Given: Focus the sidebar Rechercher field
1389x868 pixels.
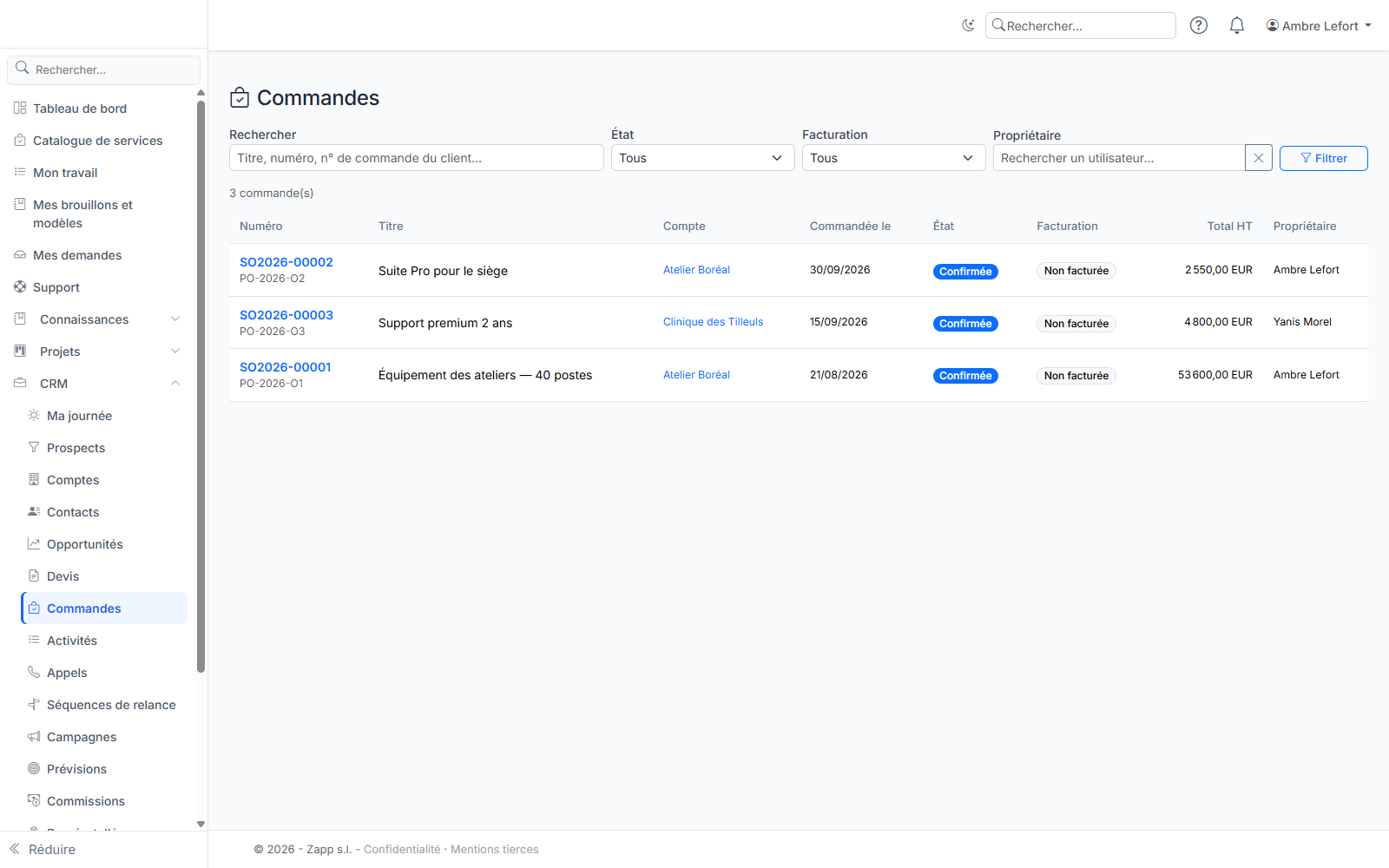Looking at the screenshot, I should coord(104,69).
